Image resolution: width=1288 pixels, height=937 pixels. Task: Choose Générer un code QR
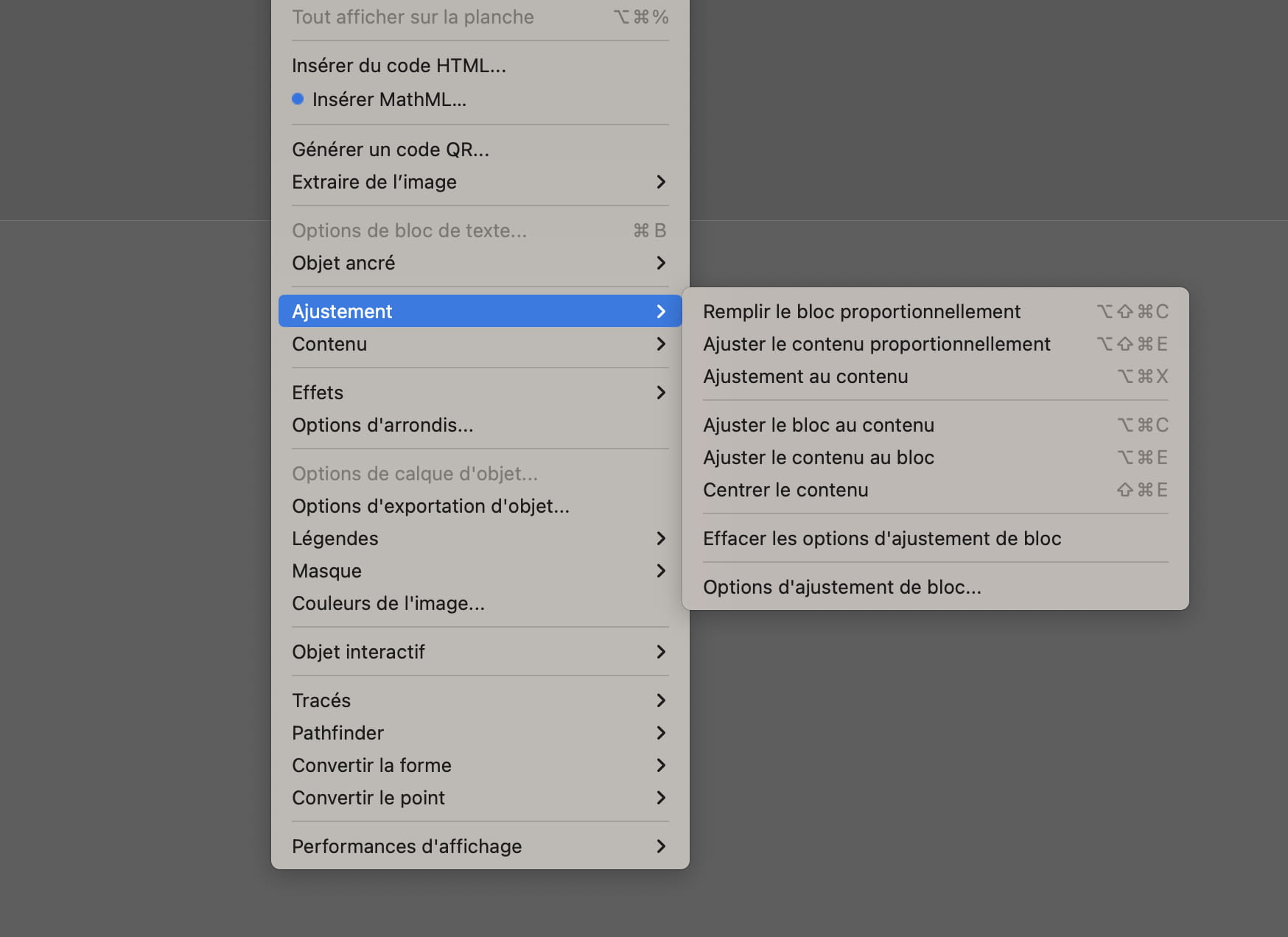tap(390, 150)
